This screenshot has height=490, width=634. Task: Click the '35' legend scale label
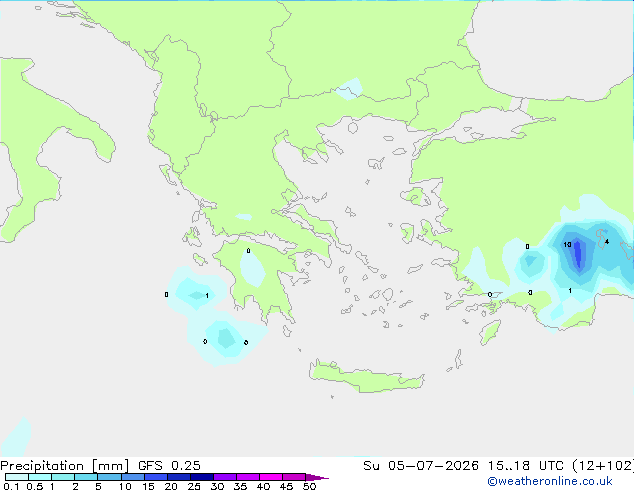[240, 486]
